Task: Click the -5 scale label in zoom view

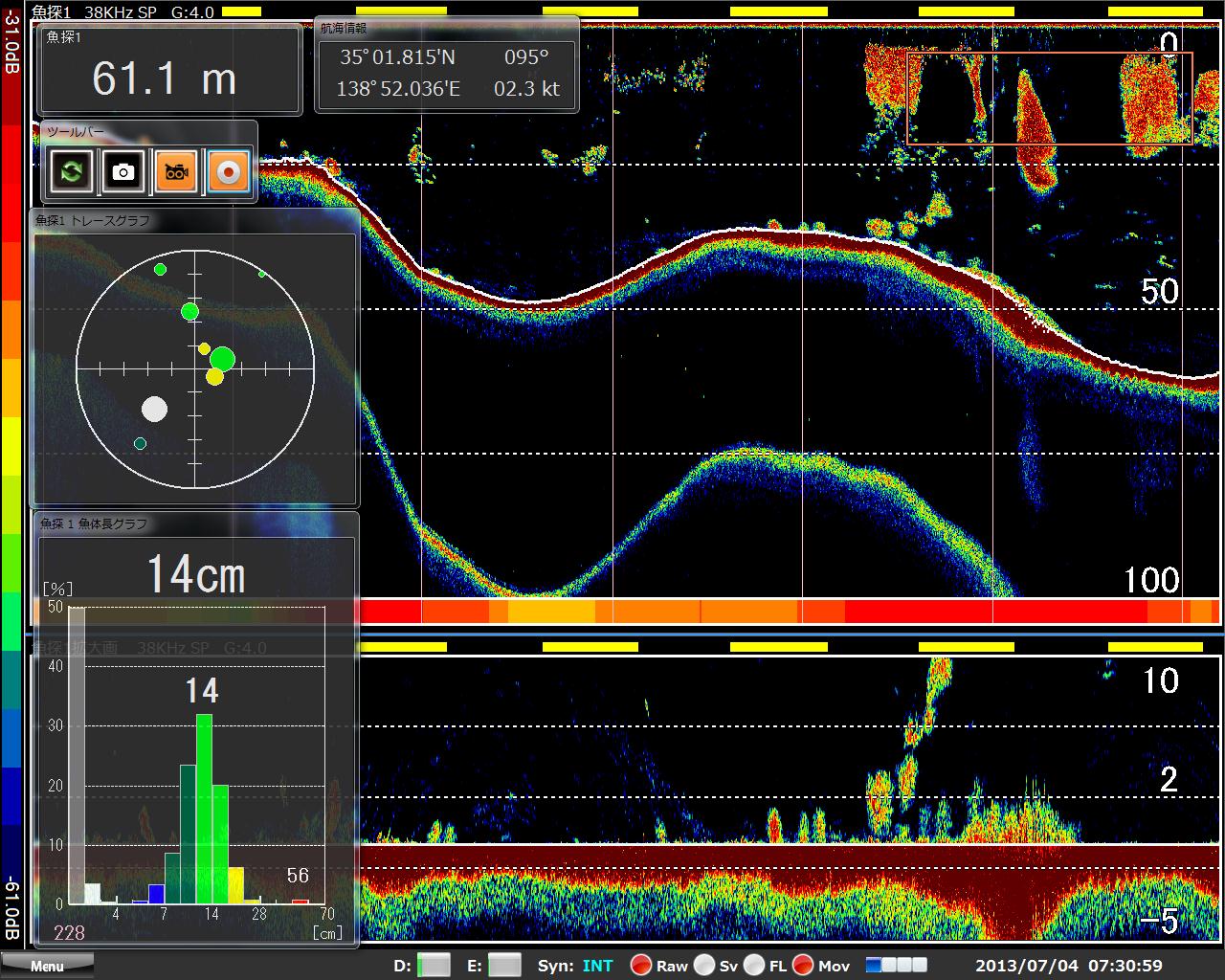Action: coord(1159,922)
